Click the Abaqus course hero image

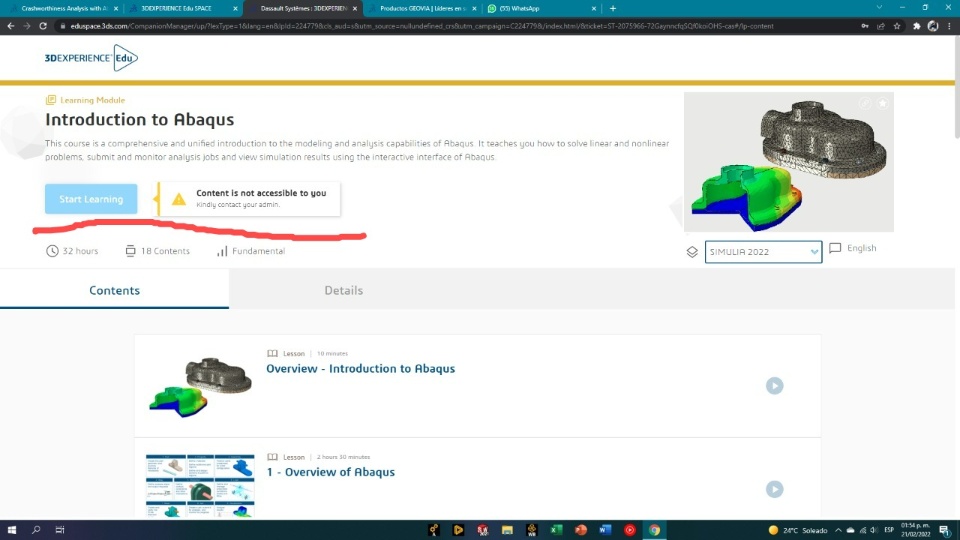[789, 162]
